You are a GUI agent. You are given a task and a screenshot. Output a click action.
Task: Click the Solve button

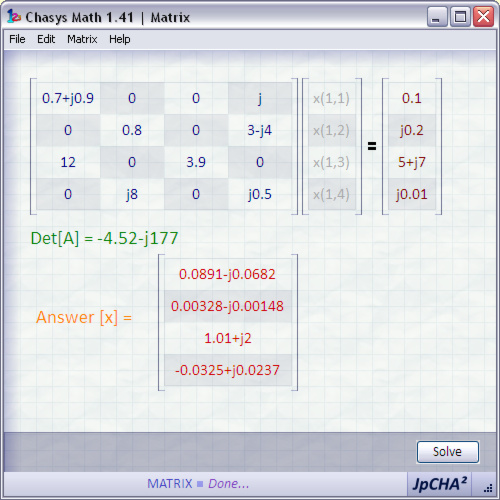point(448,452)
